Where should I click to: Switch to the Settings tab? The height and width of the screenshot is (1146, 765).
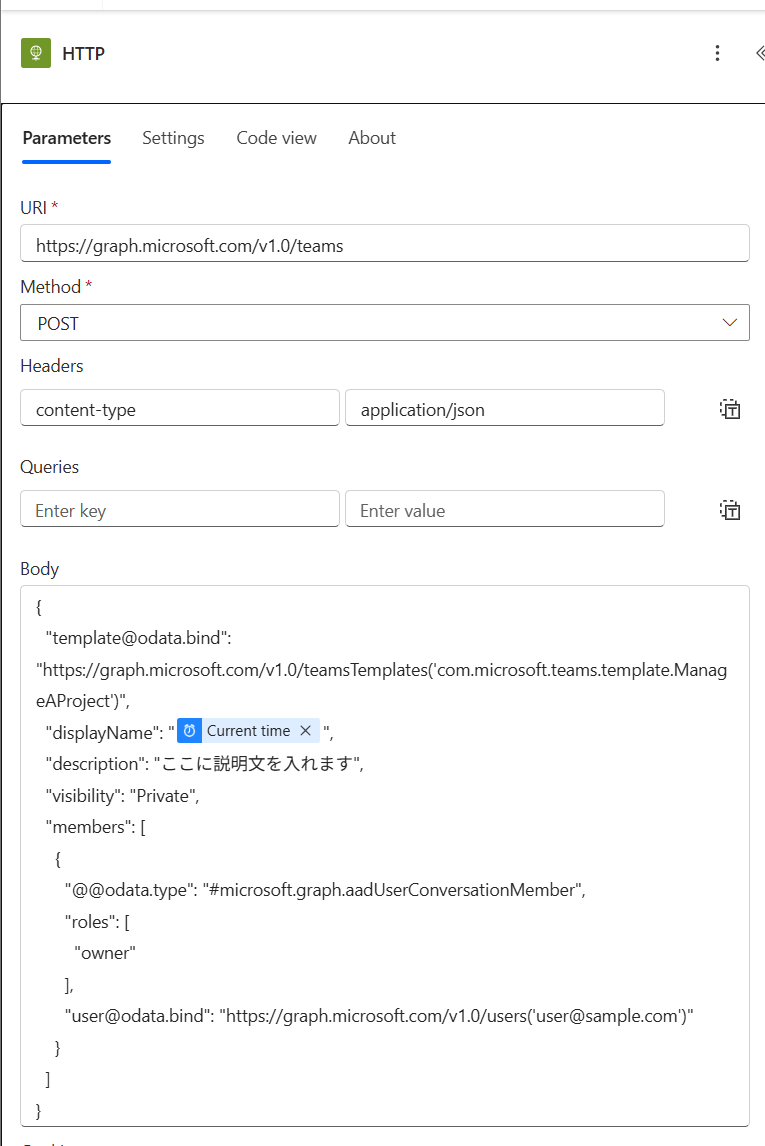pos(173,138)
